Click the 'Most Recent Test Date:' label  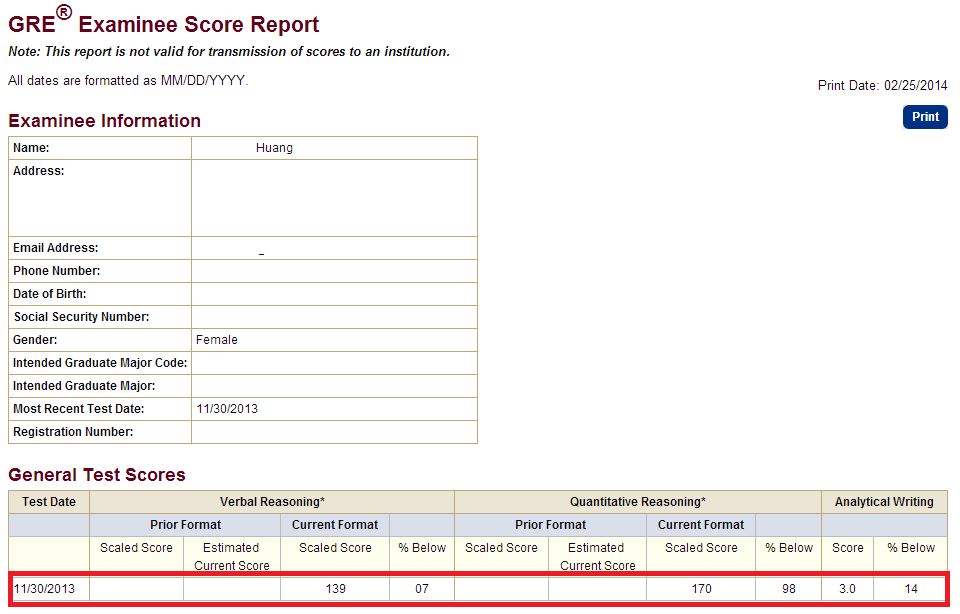[78, 409]
